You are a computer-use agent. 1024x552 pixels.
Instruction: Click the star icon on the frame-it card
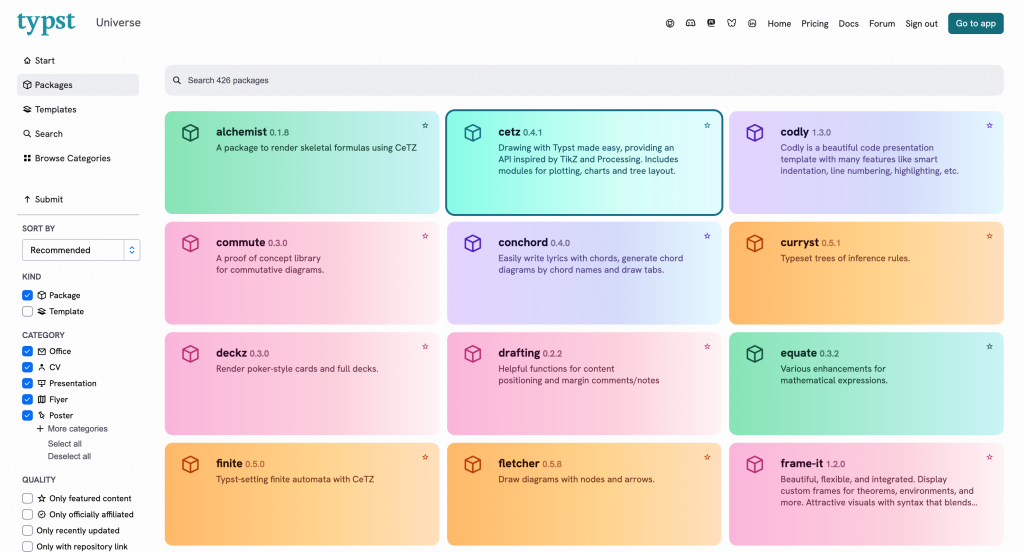tap(989, 457)
